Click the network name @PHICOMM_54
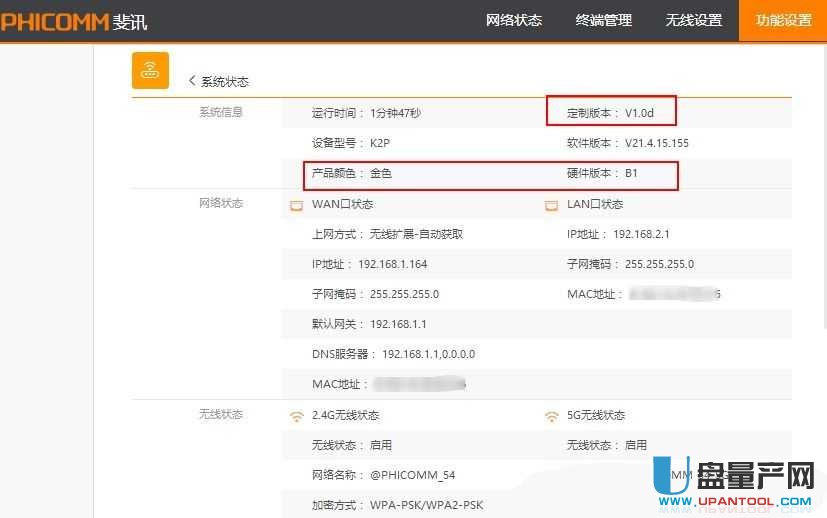This screenshot has width=827, height=518. pyautogui.click(x=412, y=475)
